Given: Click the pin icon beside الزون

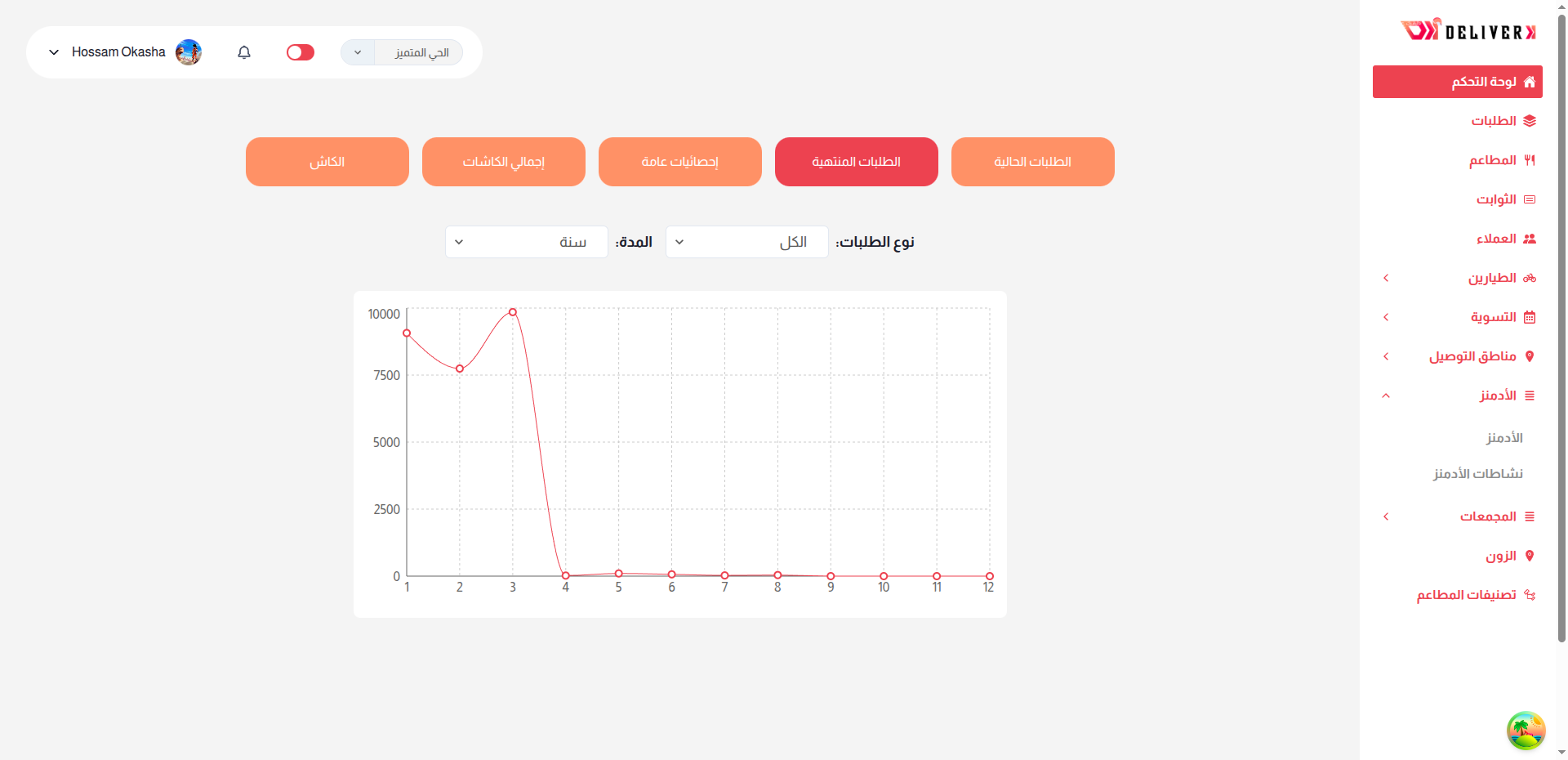Looking at the screenshot, I should pyautogui.click(x=1530, y=556).
